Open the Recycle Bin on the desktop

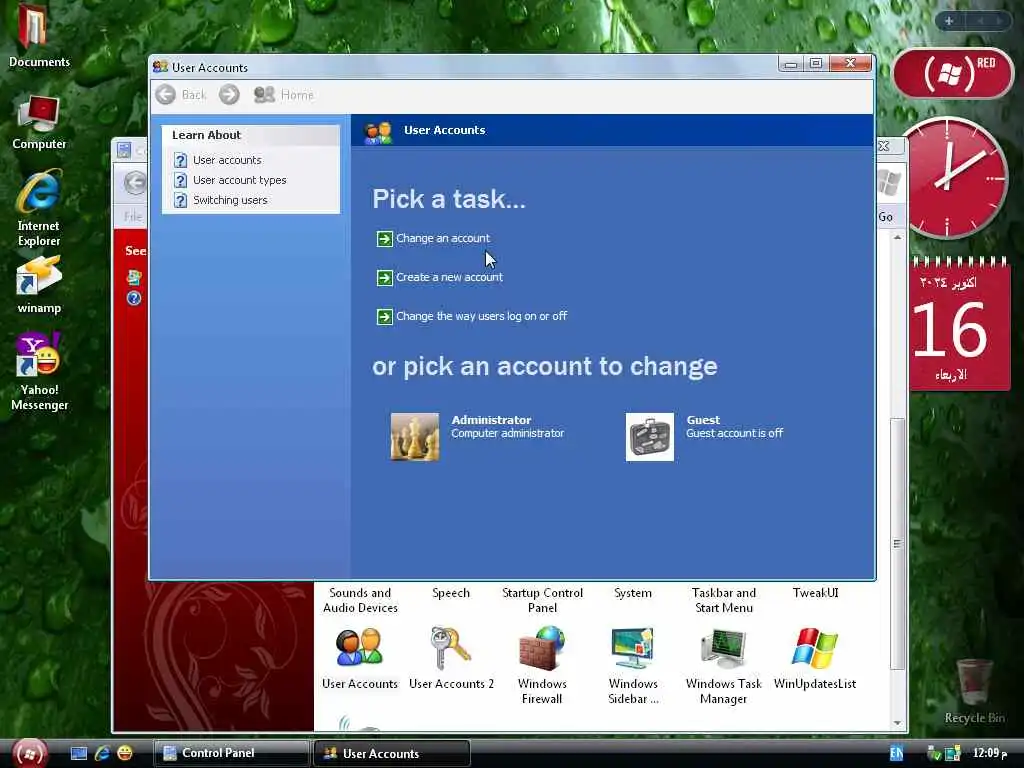pyautogui.click(x=974, y=692)
